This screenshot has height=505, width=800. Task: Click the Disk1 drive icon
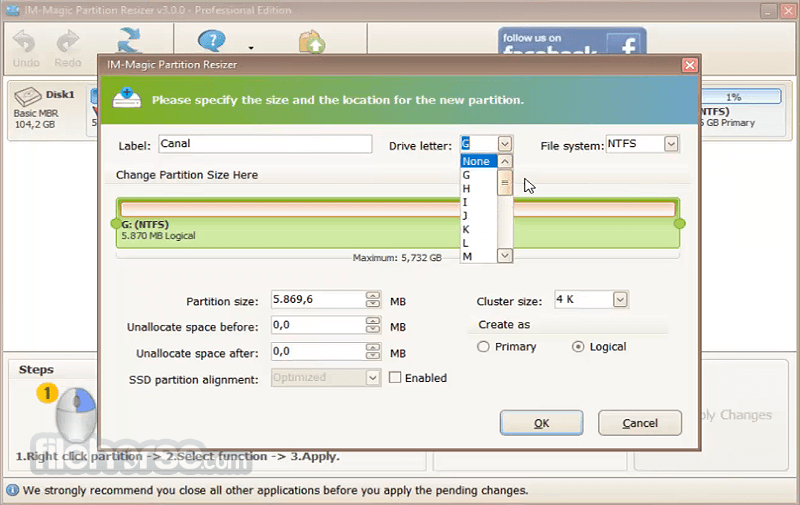[x=27, y=96]
